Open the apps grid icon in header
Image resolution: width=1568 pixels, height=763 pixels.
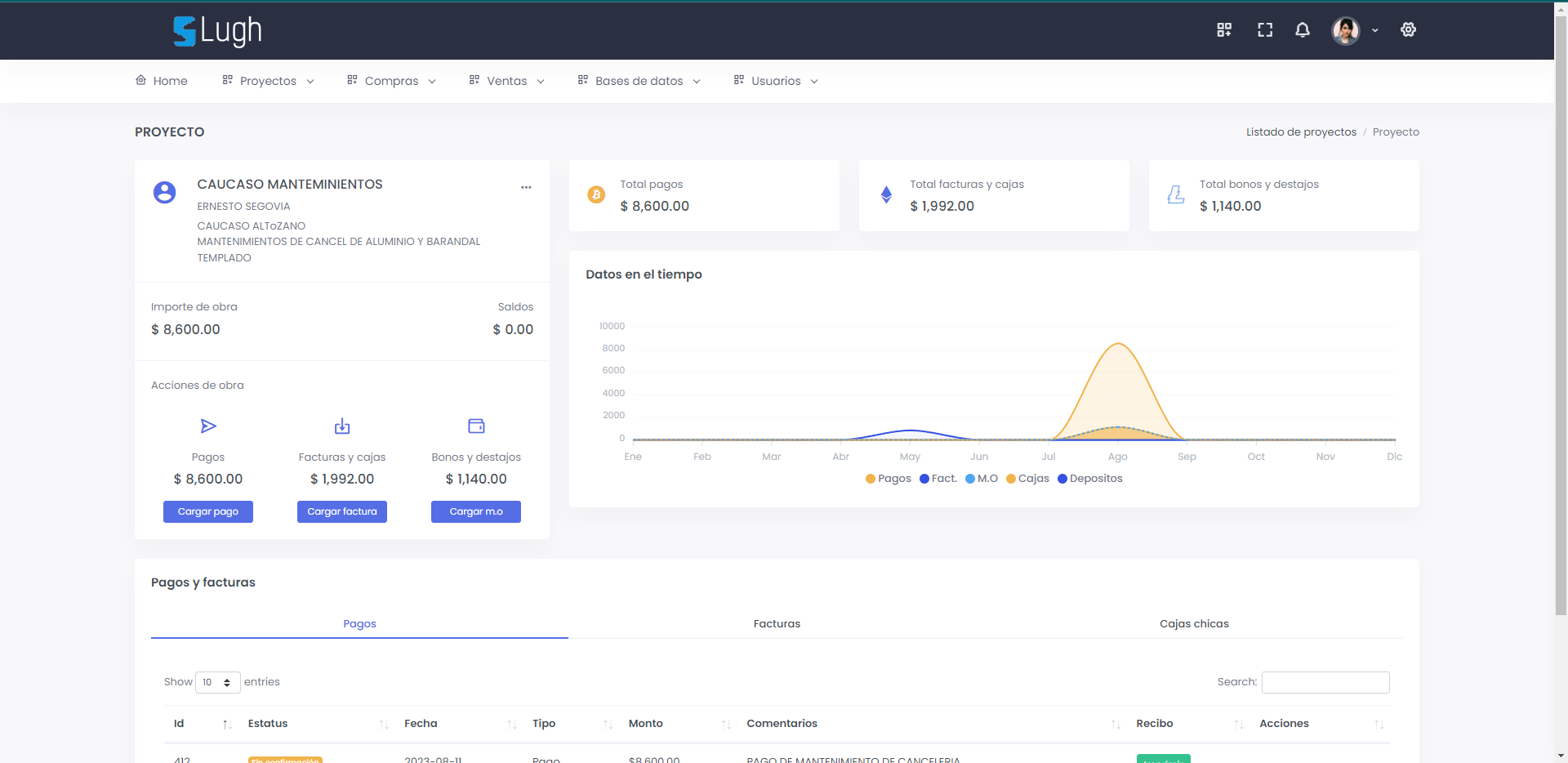click(1223, 30)
